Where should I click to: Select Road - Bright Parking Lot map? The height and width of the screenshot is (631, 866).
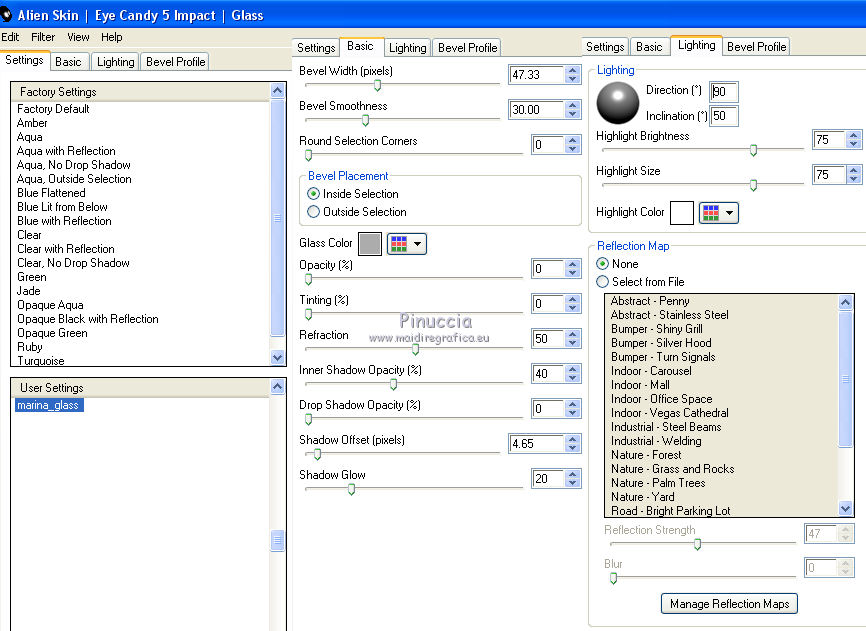tap(670, 511)
